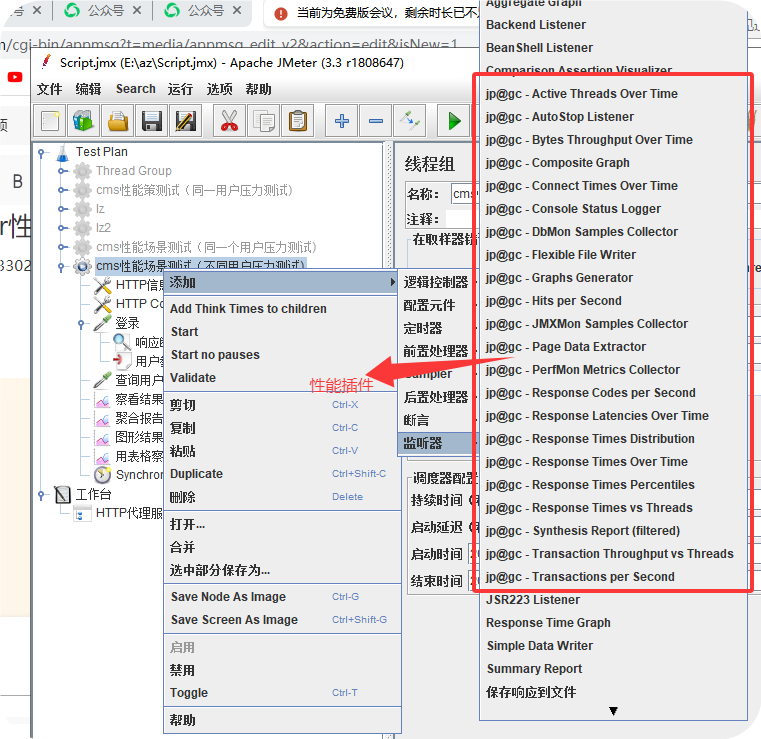Open the 选项 menu
Screen dimensions: 761x739
(219, 89)
